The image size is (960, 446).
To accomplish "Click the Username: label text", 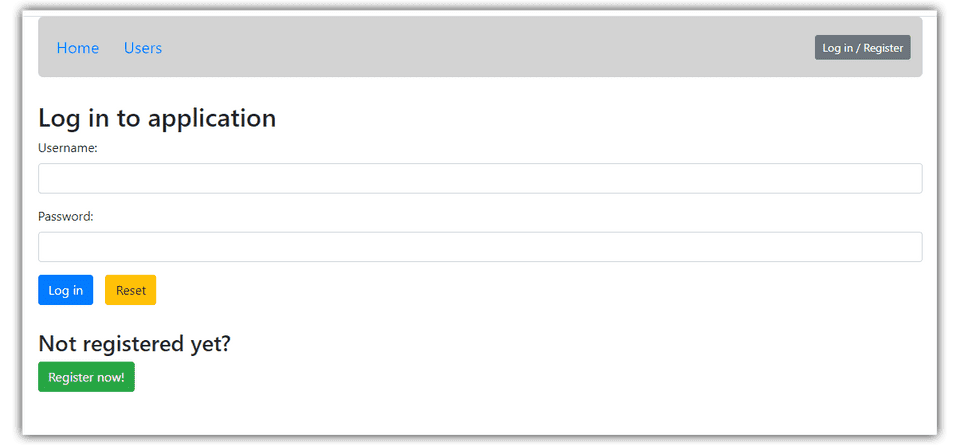I will point(68,148).
